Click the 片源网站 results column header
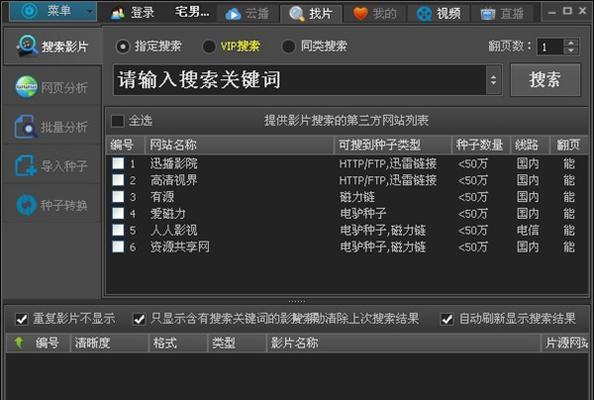 (x=565, y=343)
